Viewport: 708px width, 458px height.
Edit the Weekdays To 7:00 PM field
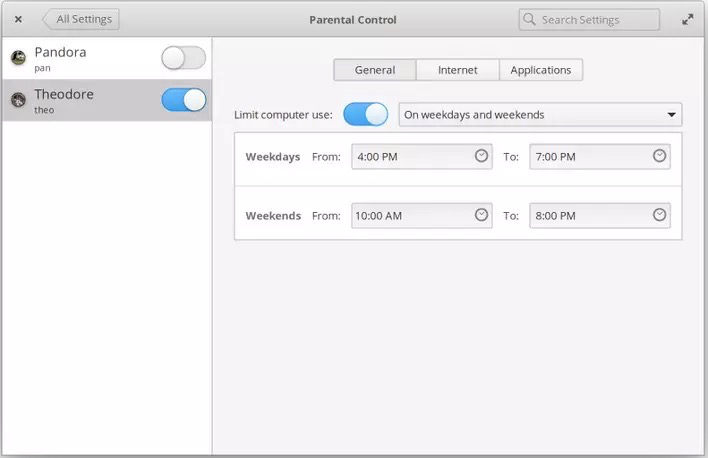pyautogui.click(x=600, y=157)
